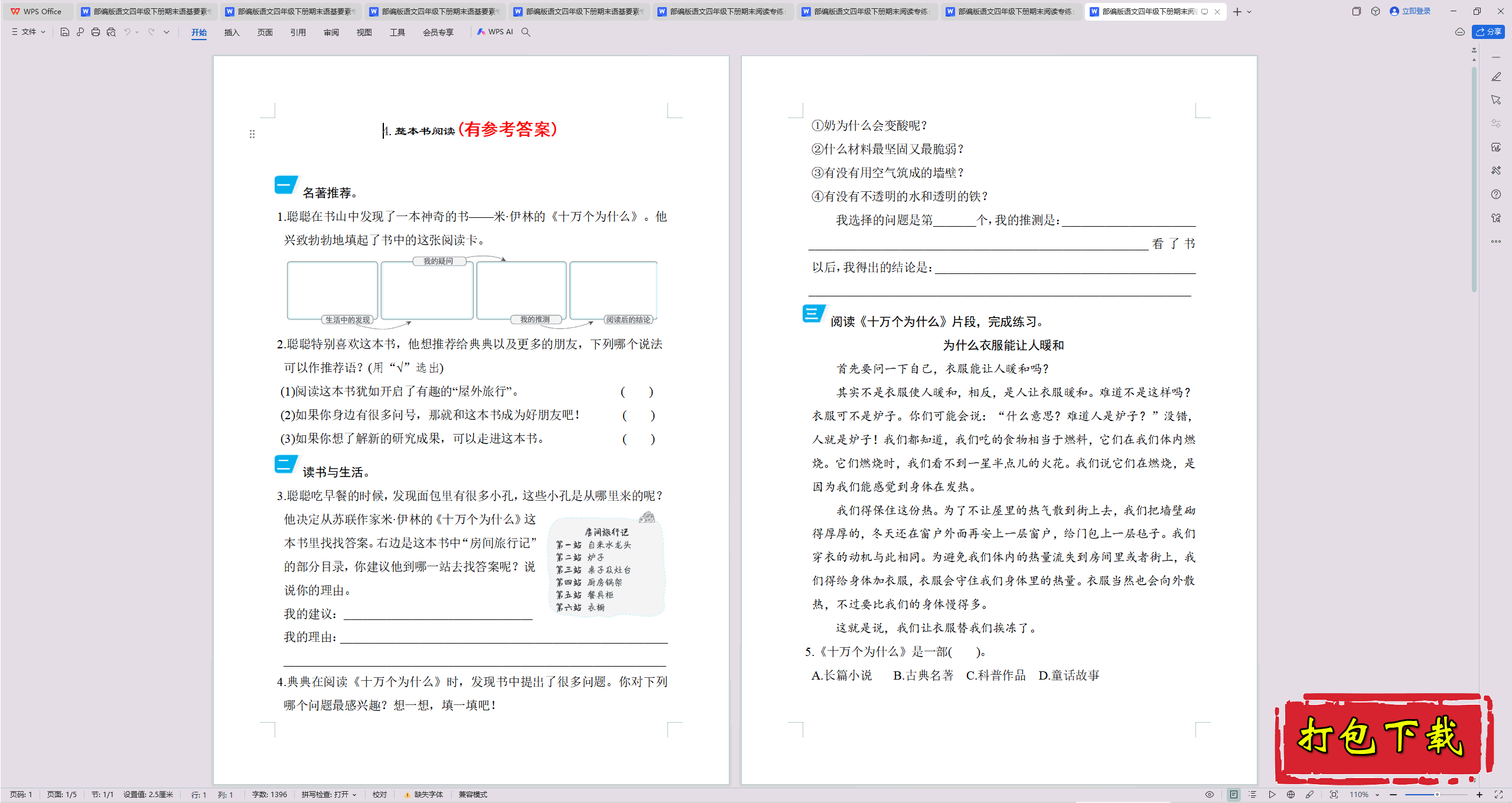
Task: Switch to outline view
Action: [1253, 795]
